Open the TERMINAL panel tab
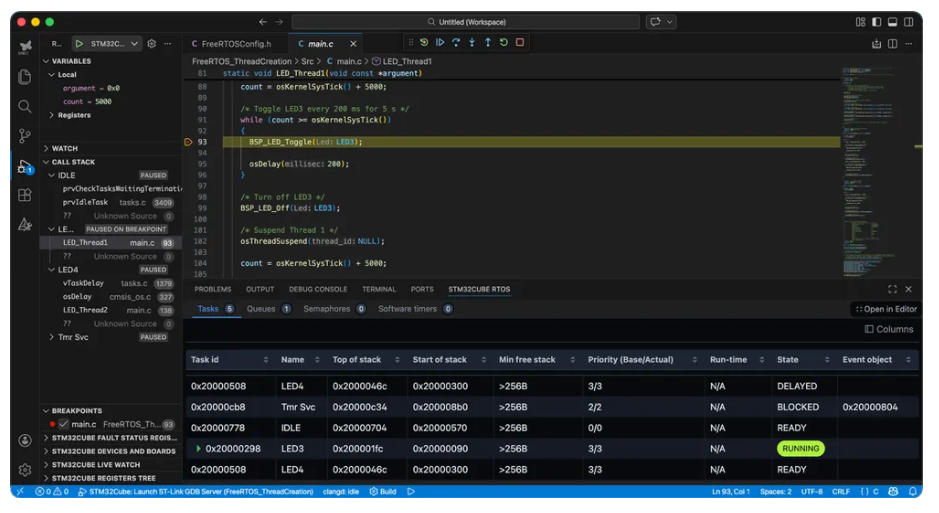This screenshot has height=513, width=939. point(378,289)
